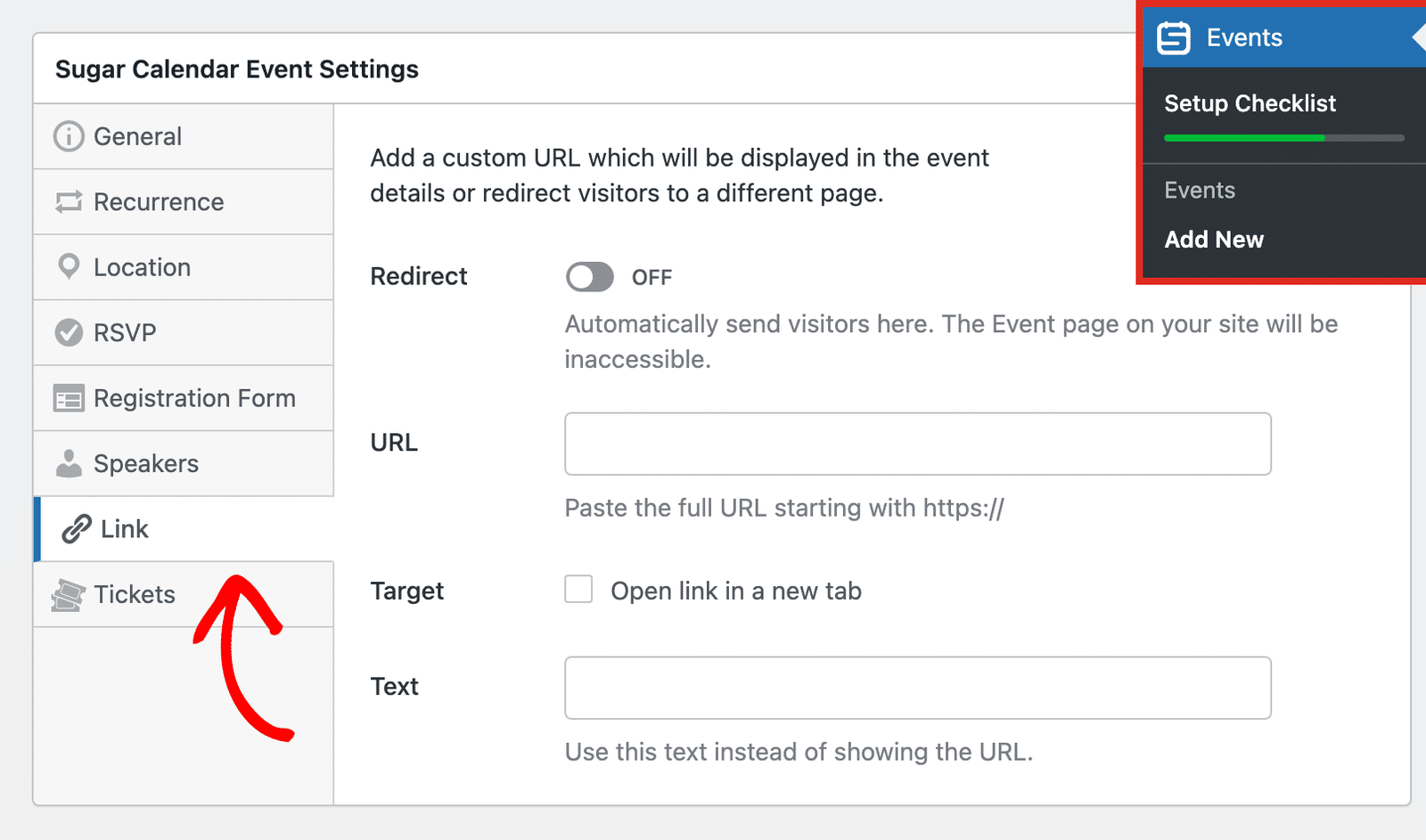Click the Text field label
1426x840 pixels.
point(395,687)
